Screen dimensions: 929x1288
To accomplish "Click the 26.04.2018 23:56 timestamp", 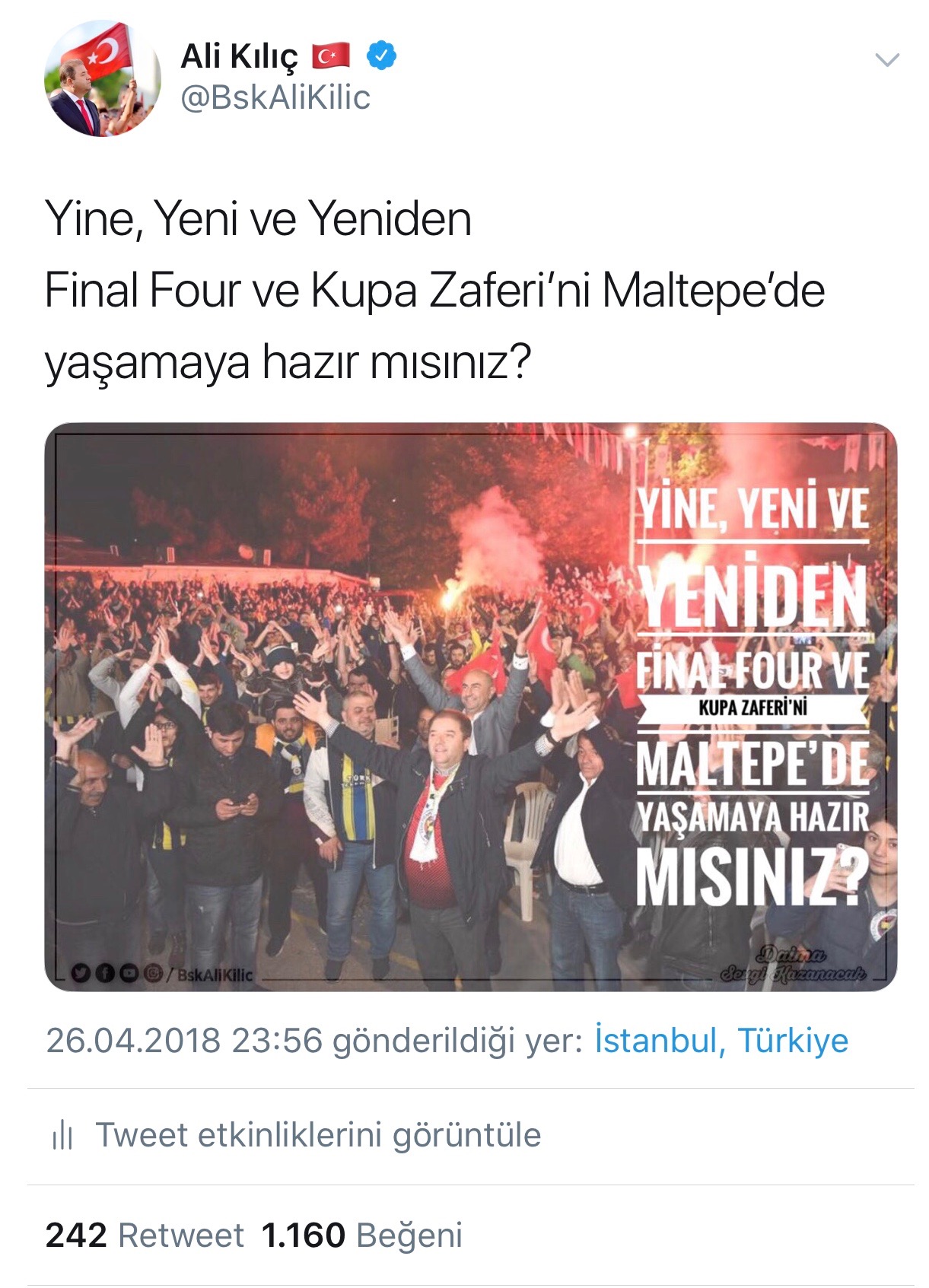I will click(x=184, y=1040).
